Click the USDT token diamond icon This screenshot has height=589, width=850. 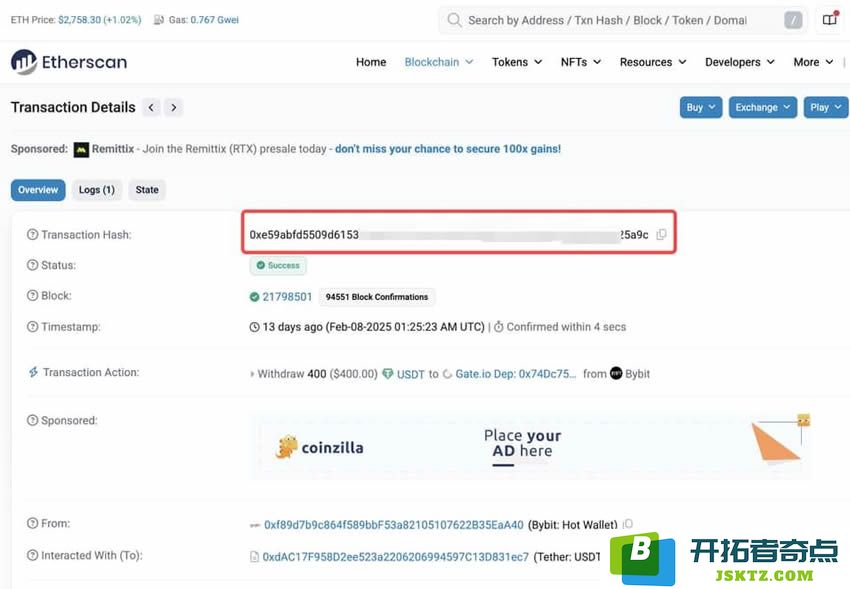pos(388,374)
